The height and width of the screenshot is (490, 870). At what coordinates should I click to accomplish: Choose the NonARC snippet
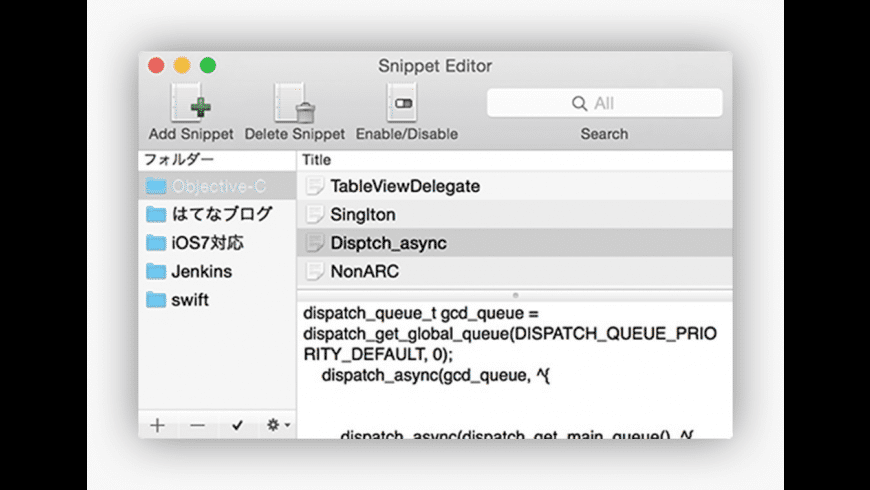pyautogui.click(x=365, y=271)
